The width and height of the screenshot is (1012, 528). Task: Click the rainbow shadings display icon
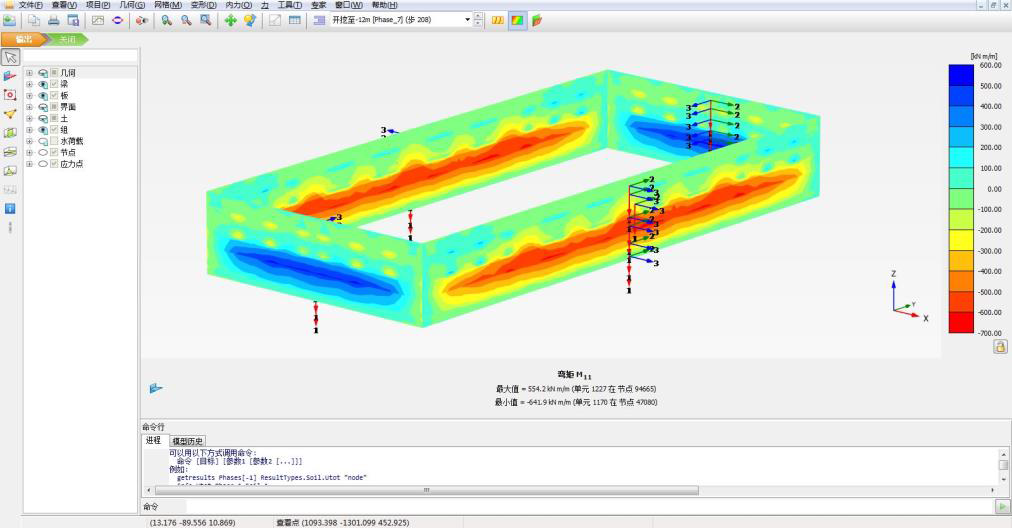pyautogui.click(x=518, y=20)
